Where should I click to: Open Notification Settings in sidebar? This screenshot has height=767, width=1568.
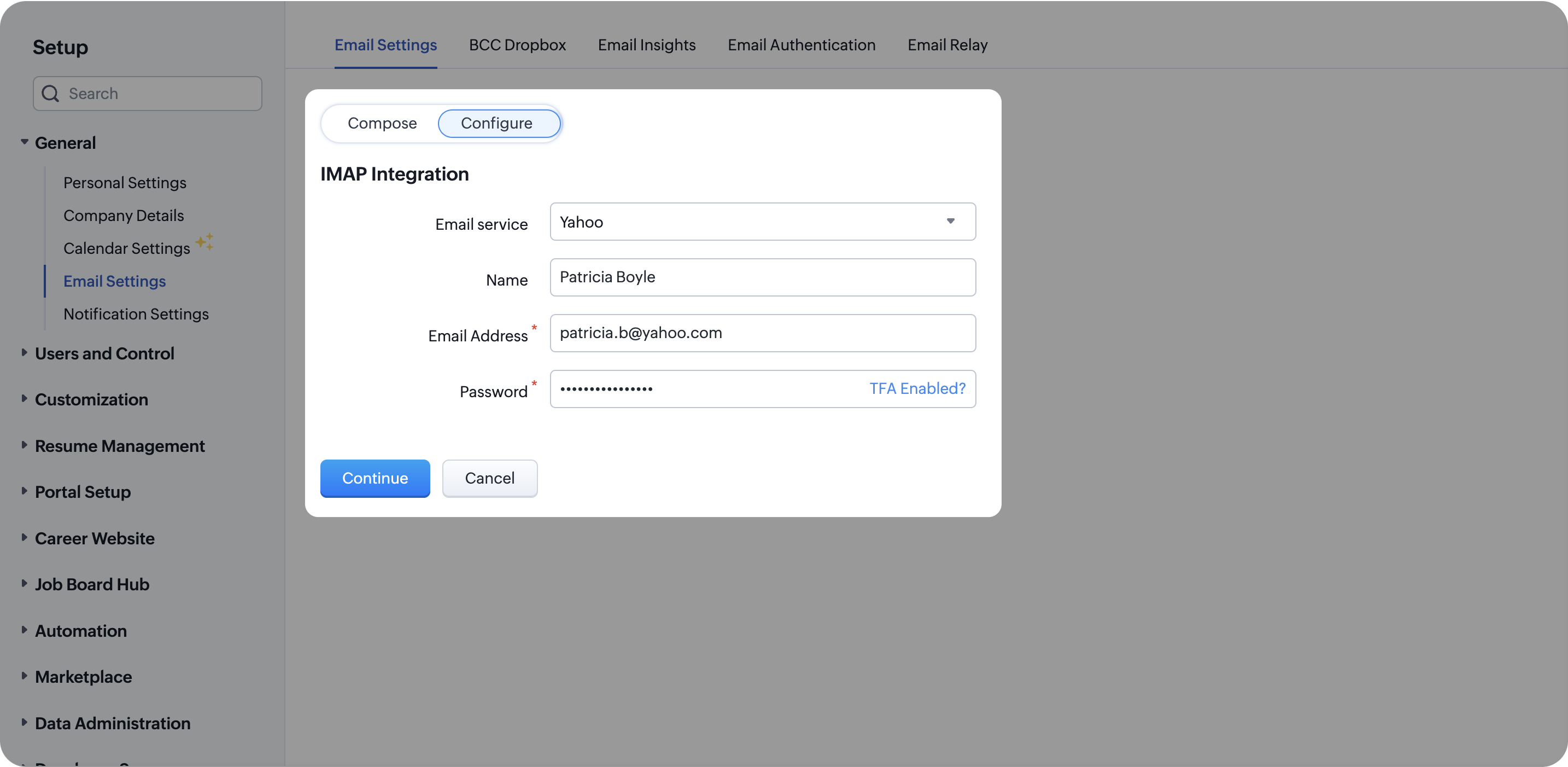(136, 313)
